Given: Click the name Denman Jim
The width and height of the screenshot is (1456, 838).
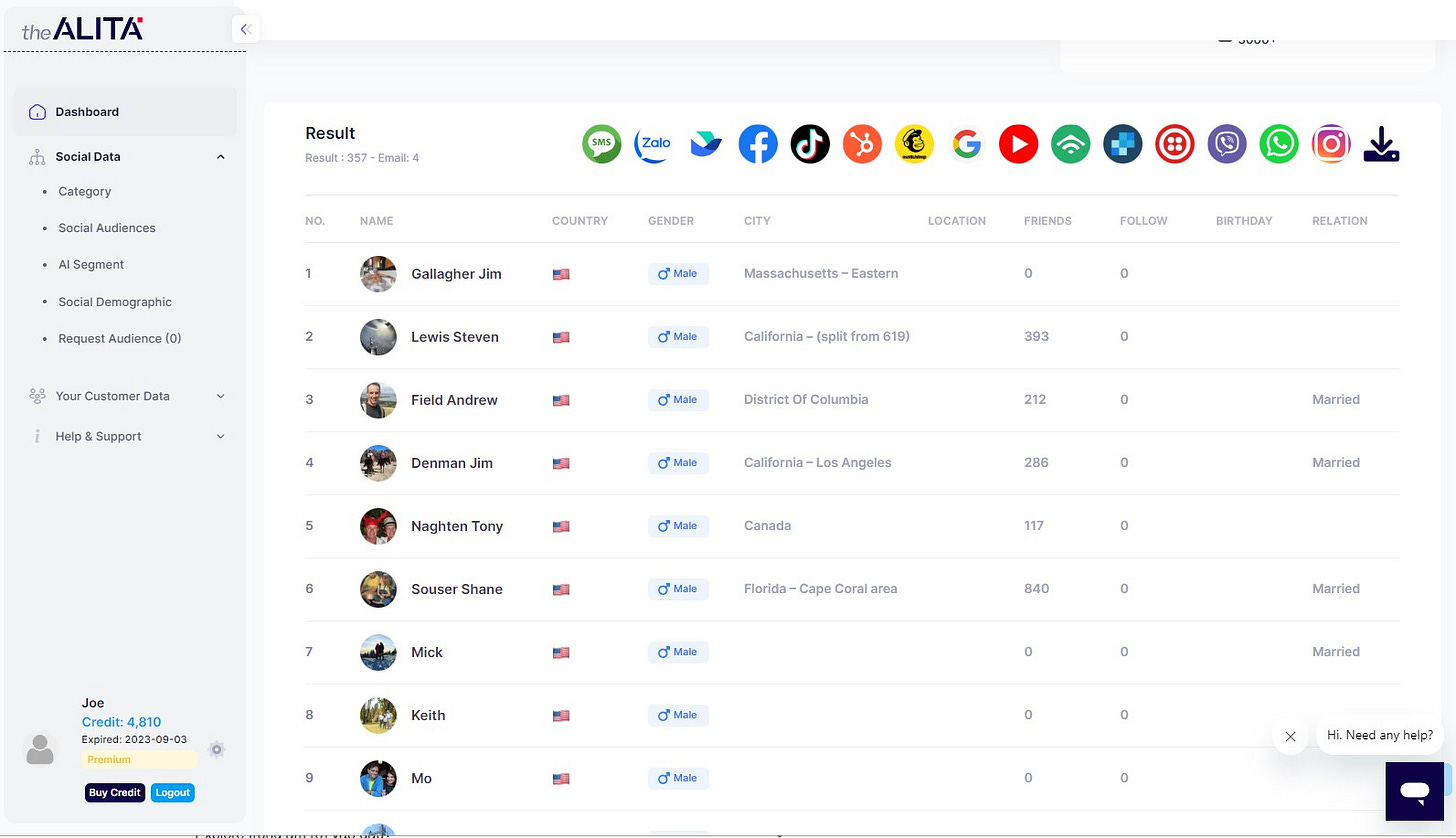Looking at the screenshot, I should click(452, 463).
